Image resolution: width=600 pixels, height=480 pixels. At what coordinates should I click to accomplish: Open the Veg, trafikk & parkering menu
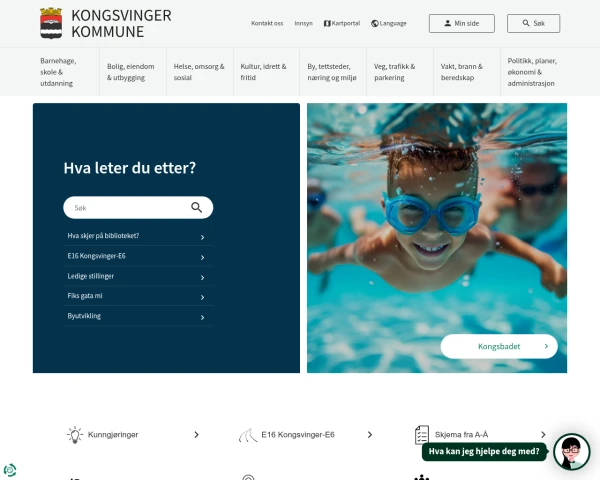pyautogui.click(x=399, y=72)
